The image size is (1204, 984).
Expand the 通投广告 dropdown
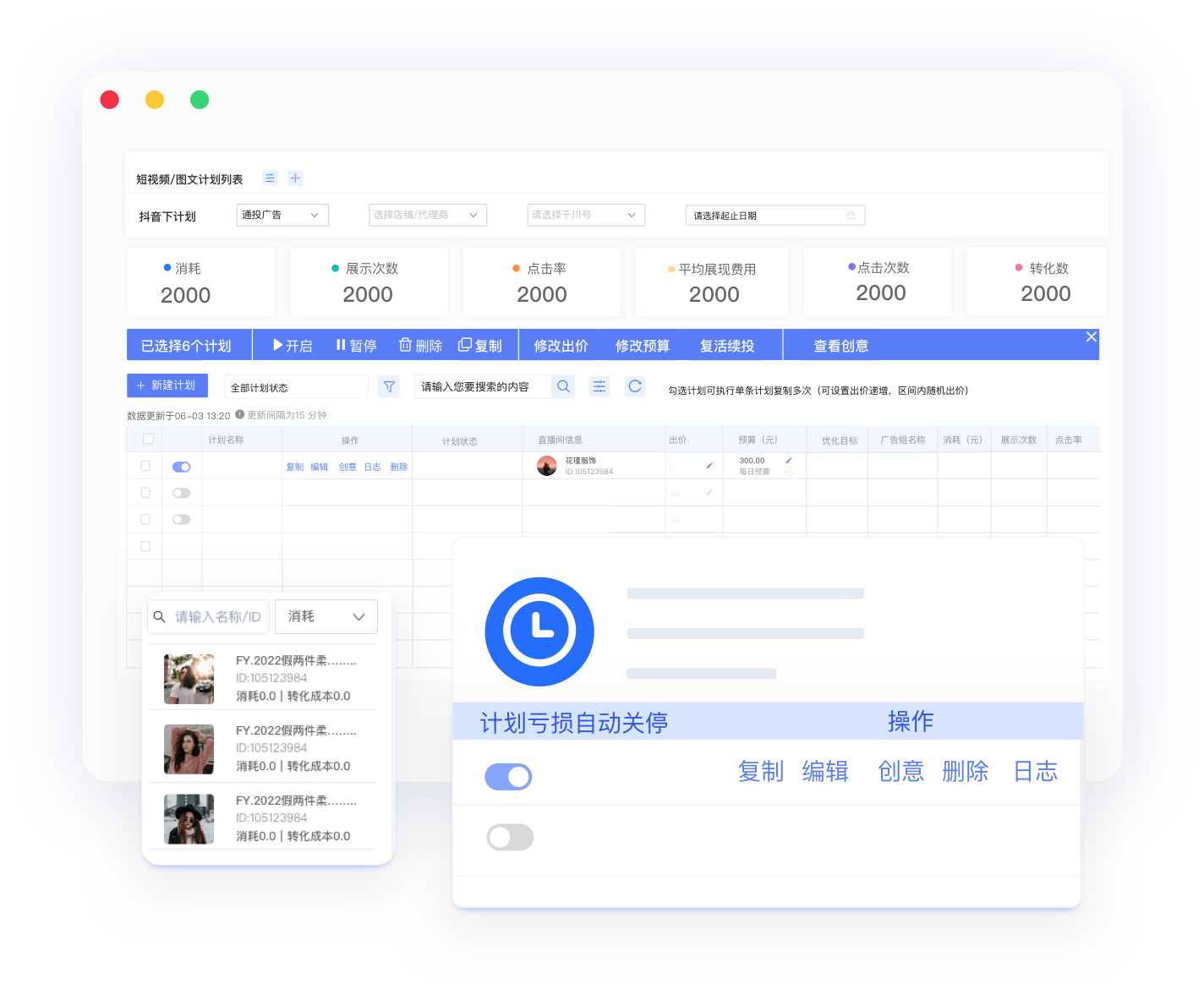pos(282,215)
